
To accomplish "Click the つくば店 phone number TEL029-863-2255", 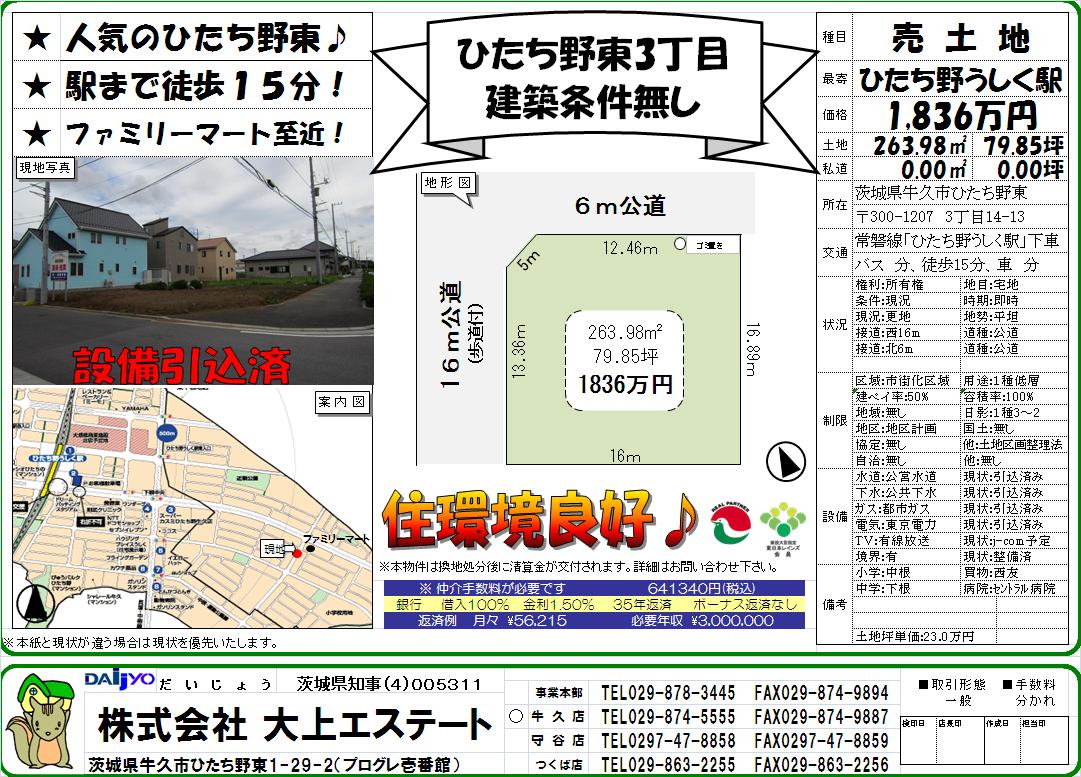I will pos(668,764).
